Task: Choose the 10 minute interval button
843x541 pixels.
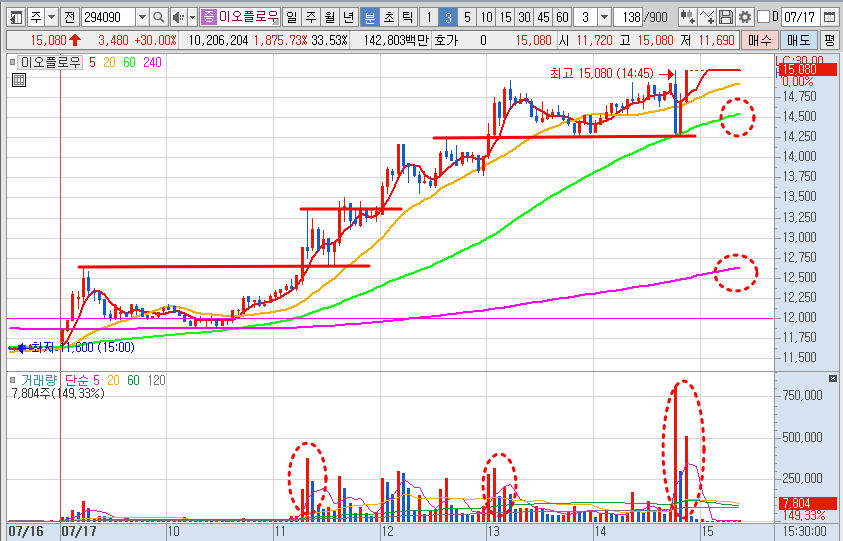Action: click(x=486, y=18)
